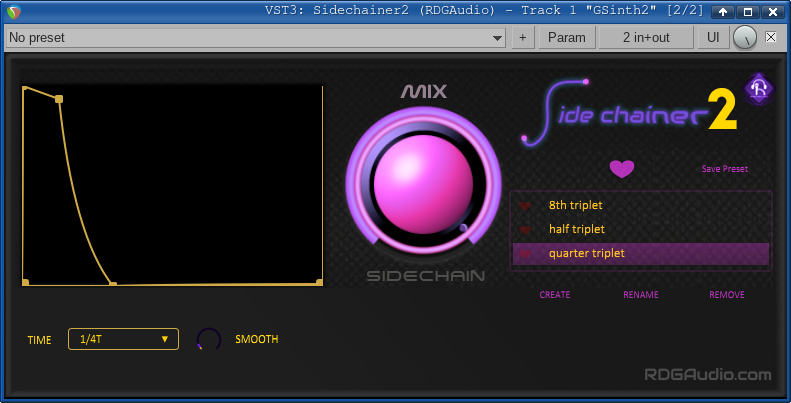Viewport: 791px width, 403px height.
Task: Open the TIME dropdown showing 1/4T
Action: 124,339
